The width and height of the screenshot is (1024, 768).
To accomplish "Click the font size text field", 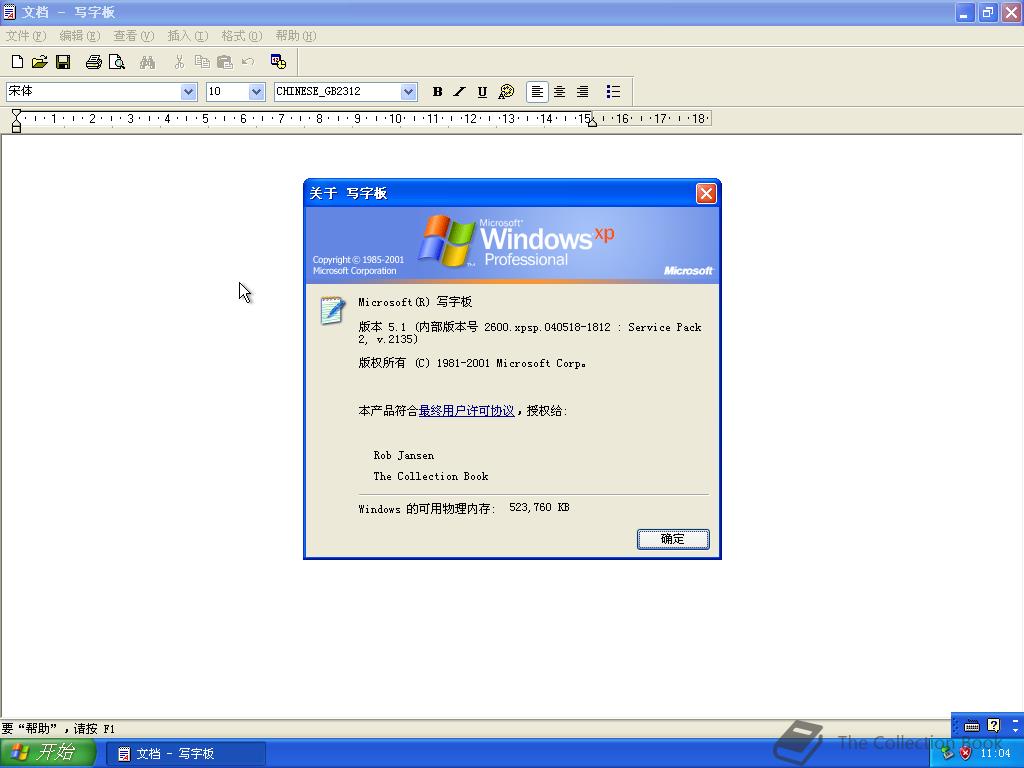I will tap(227, 91).
